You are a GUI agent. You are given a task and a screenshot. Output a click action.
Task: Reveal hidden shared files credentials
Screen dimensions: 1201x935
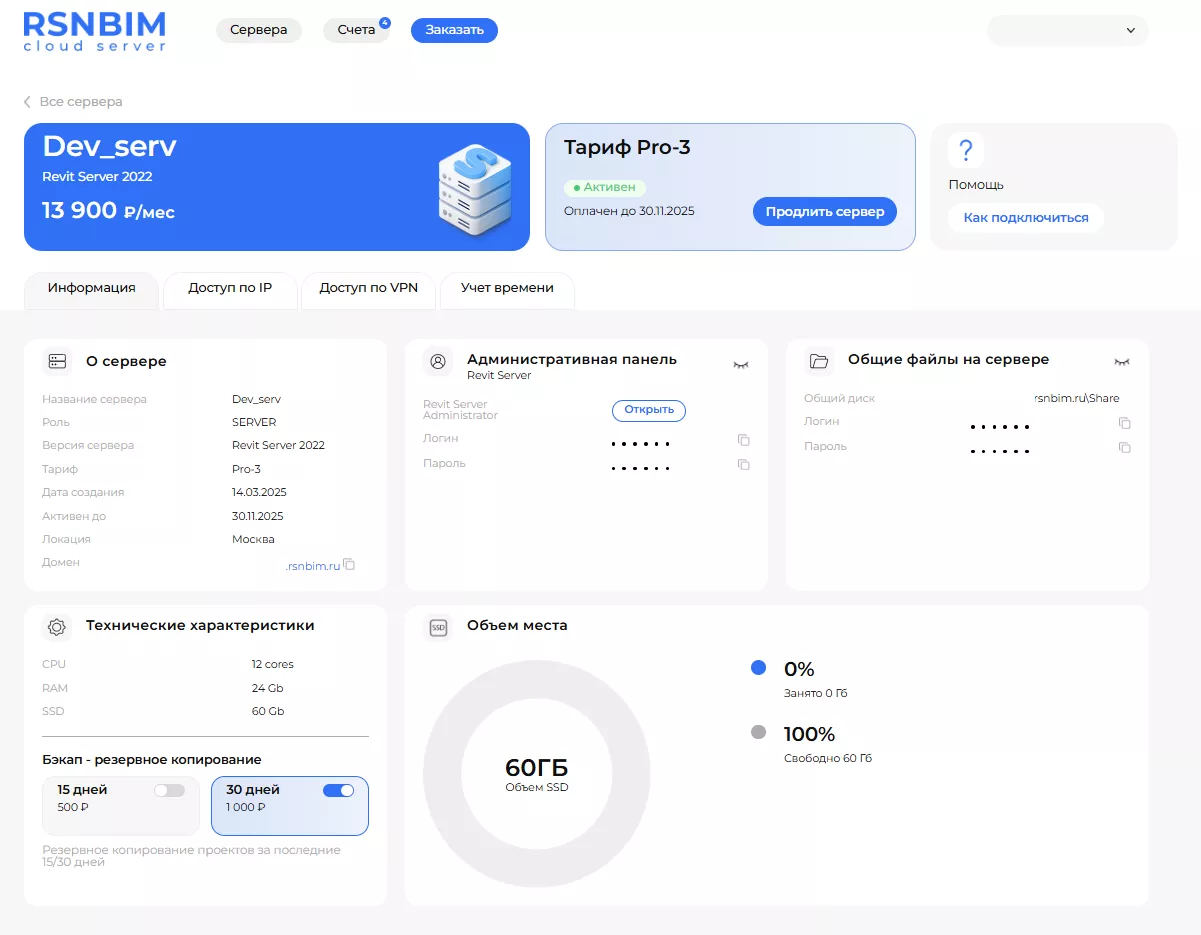click(x=1121, y=361)
